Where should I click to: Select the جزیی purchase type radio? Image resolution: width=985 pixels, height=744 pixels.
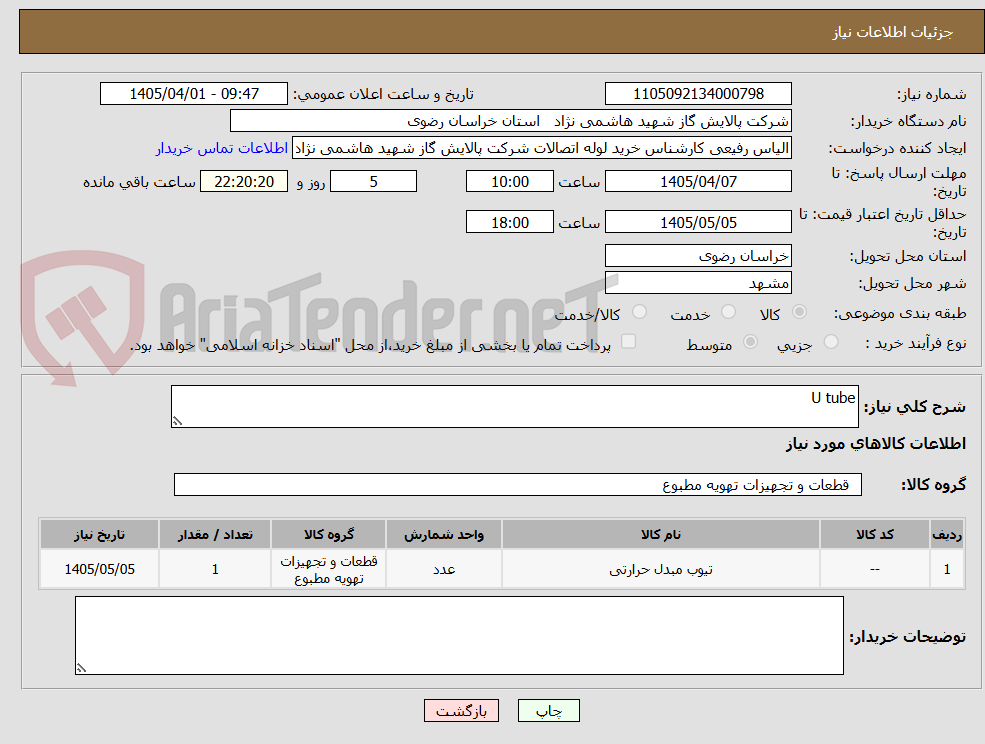[x=830, y=342]
